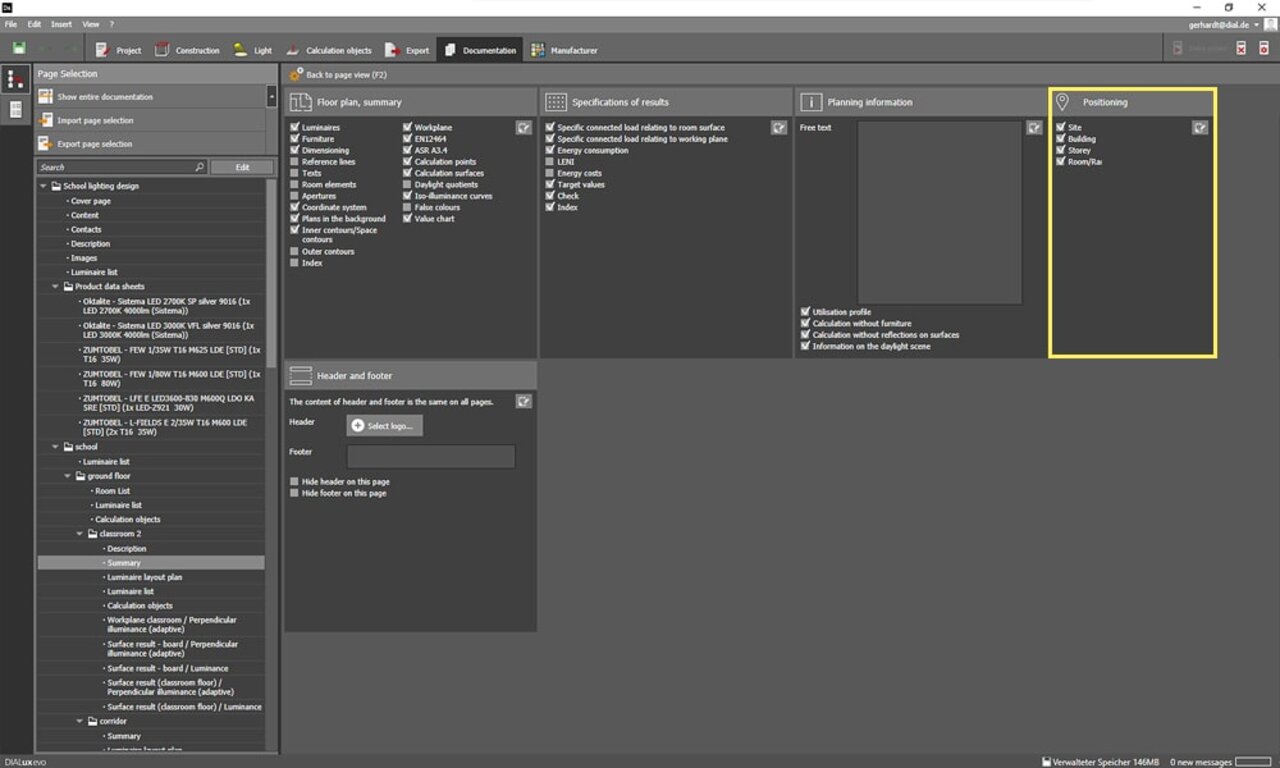Screen dimensions: 1280x768
Task: Toggle Hide header on this page
Action: (x=295, y=482)
